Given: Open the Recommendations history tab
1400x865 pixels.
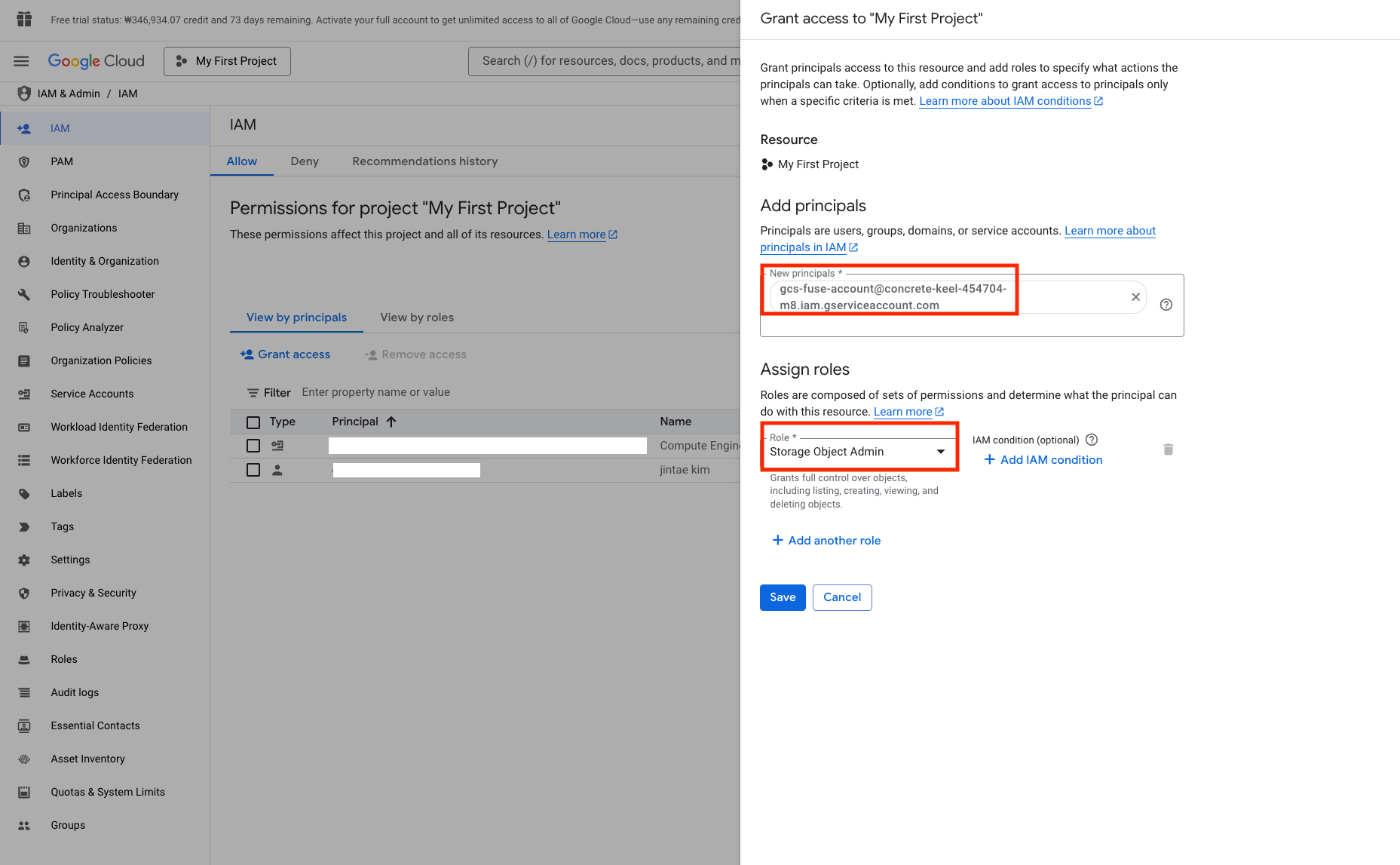Looking at the screenshot, I should tap(425, 161).
